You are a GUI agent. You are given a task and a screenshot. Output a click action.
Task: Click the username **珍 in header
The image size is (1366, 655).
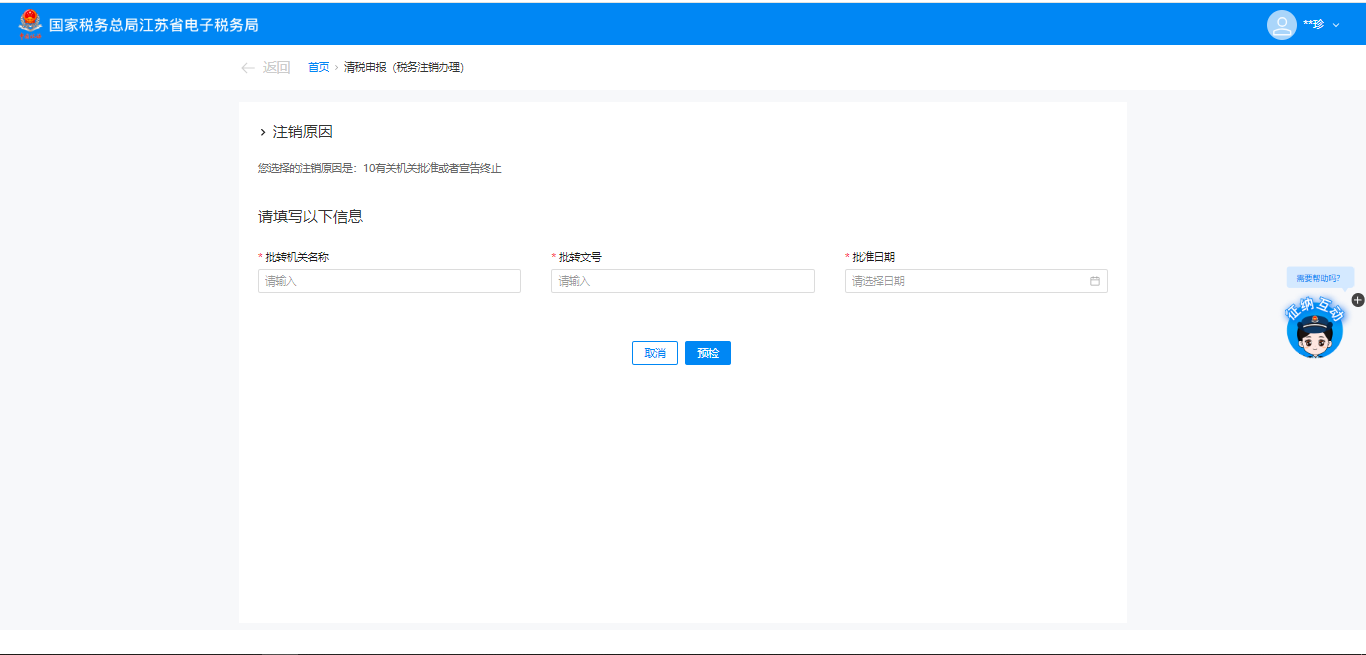pos(1313,24)
